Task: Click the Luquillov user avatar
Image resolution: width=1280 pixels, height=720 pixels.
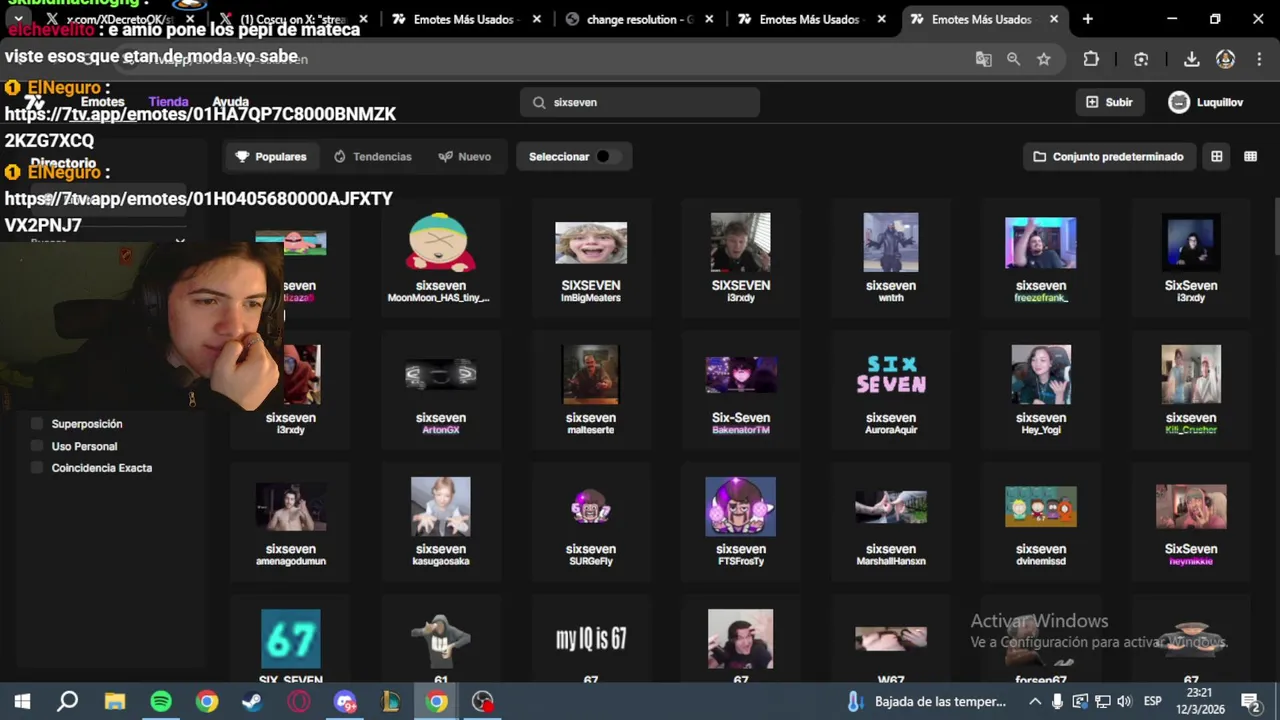Action: pyautogui.click(x=1179, y=102)
